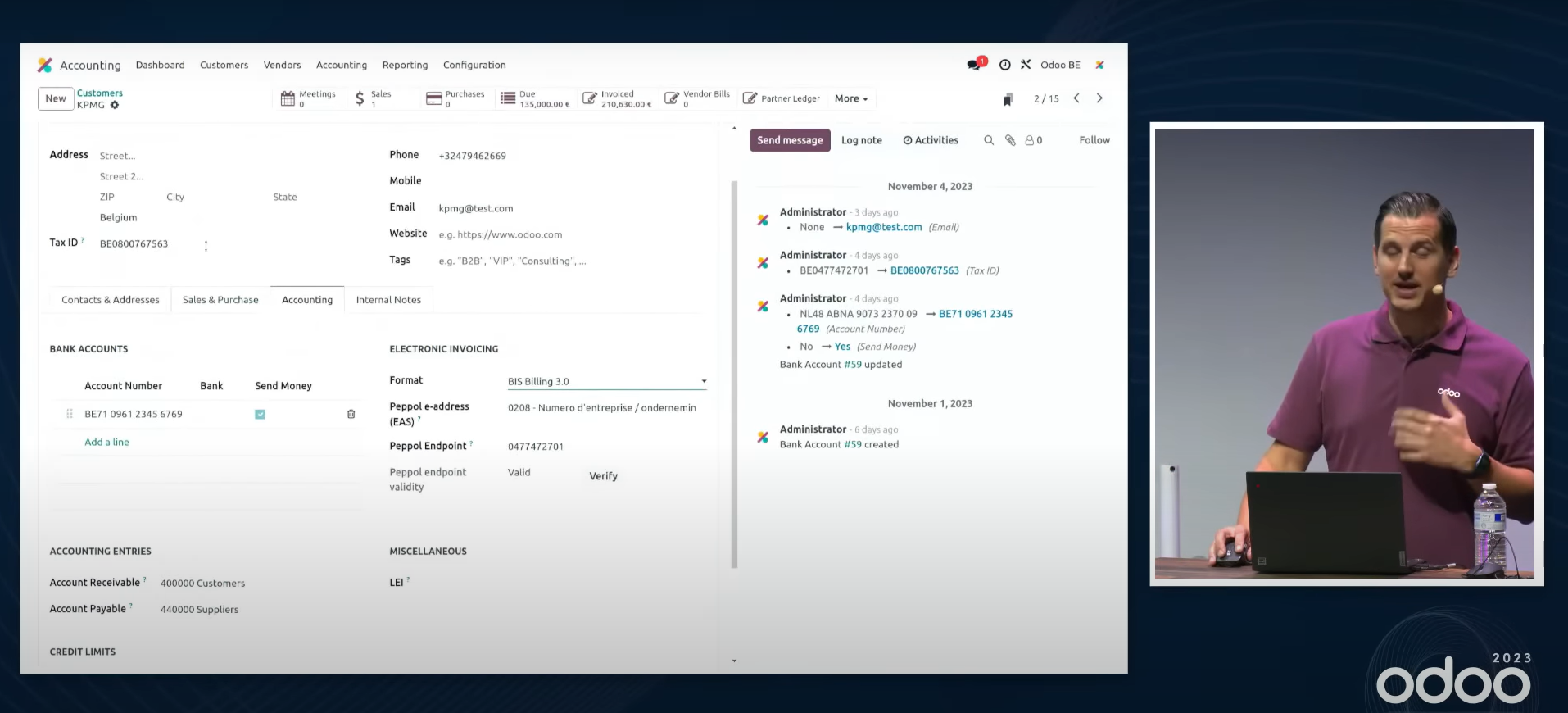Open the Configuration menu
The image size is (1568, 713).
coord(474,65)
